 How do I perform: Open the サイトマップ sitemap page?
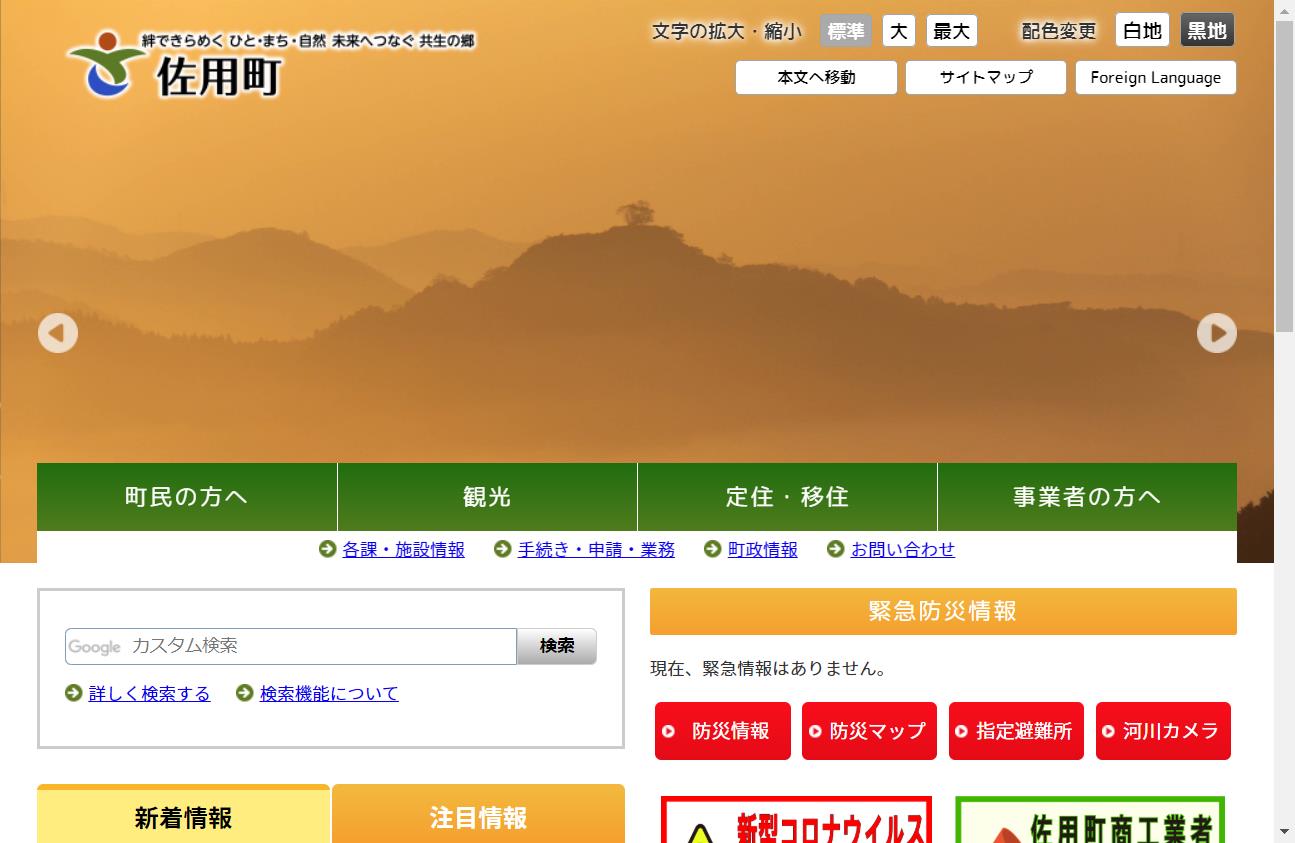pos(985,77)
